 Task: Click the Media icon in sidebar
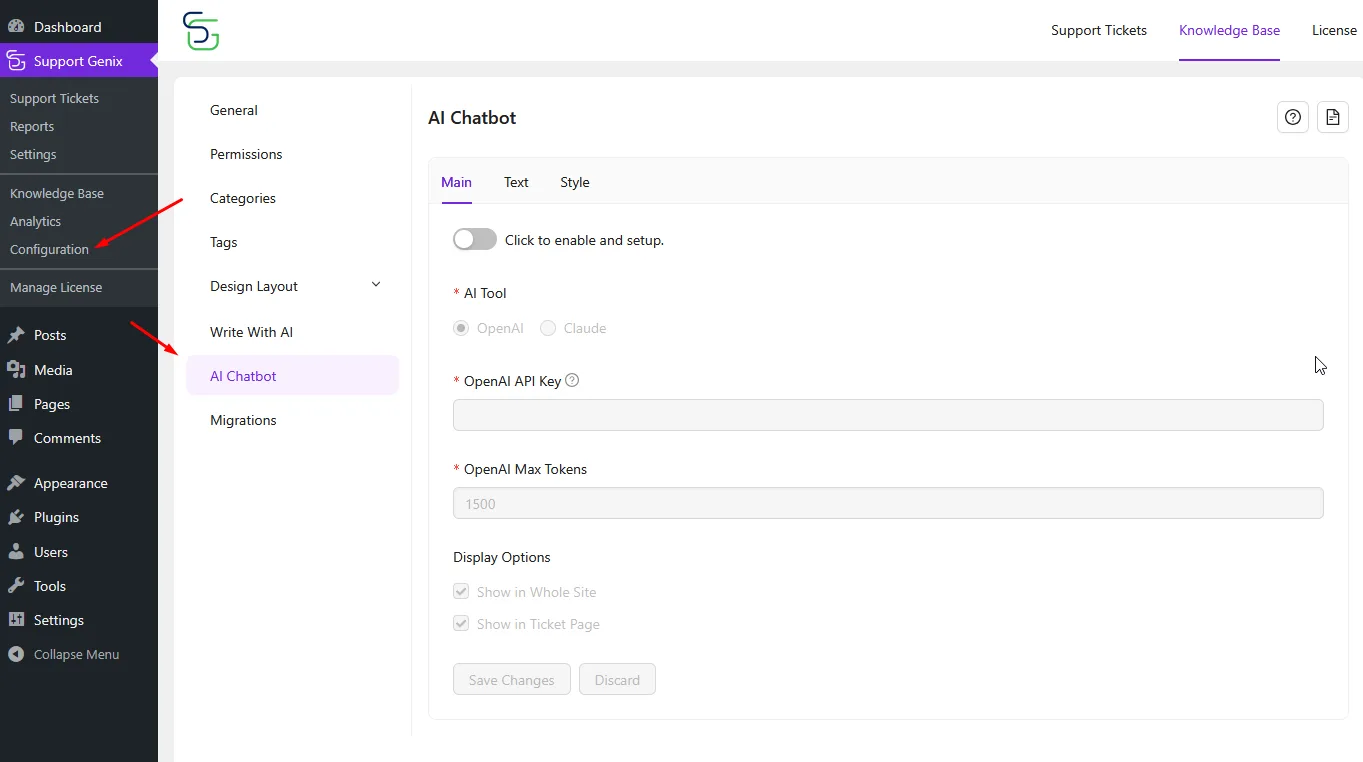[16, 370]
